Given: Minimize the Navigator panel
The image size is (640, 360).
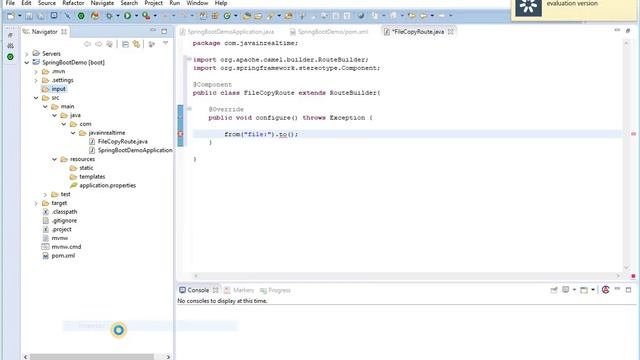Looking at the screenshot, I should [x=153, y=31].
